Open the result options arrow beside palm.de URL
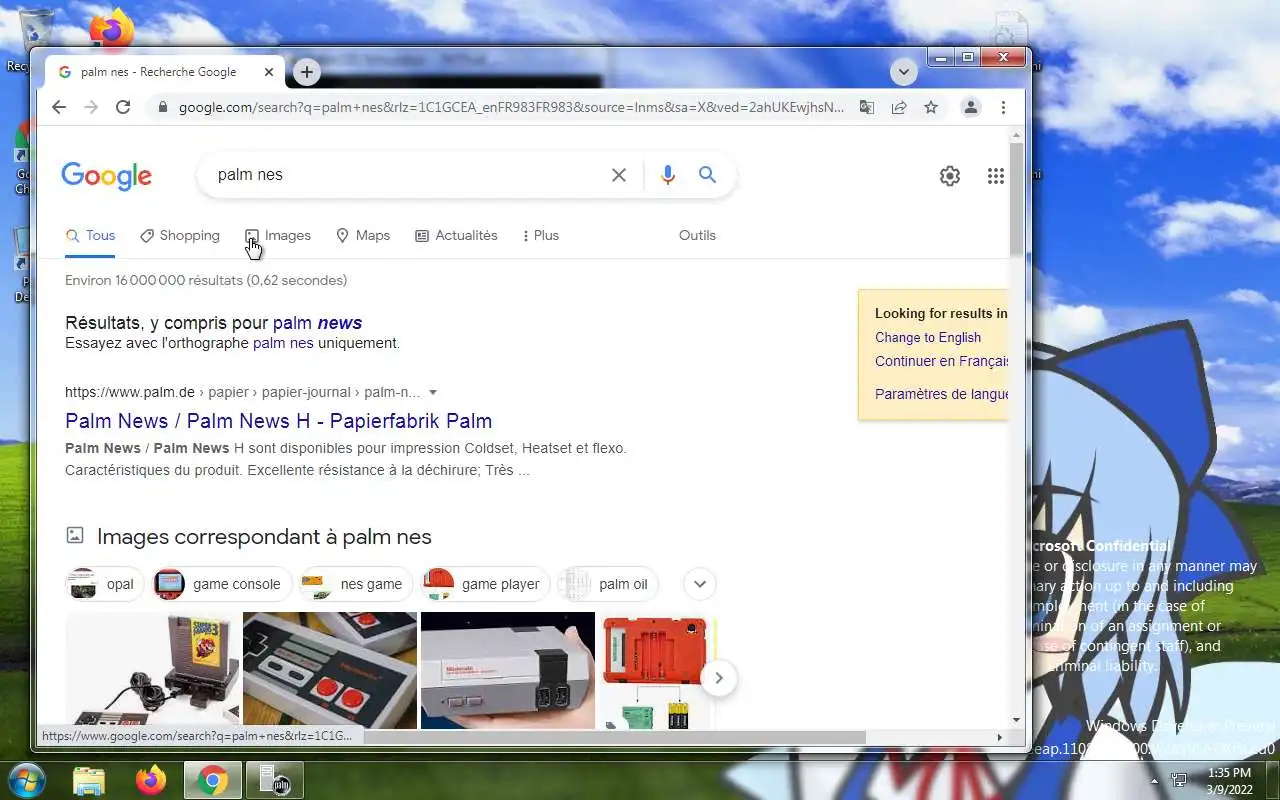This screenshot has width=1280, height=800. 433,392
